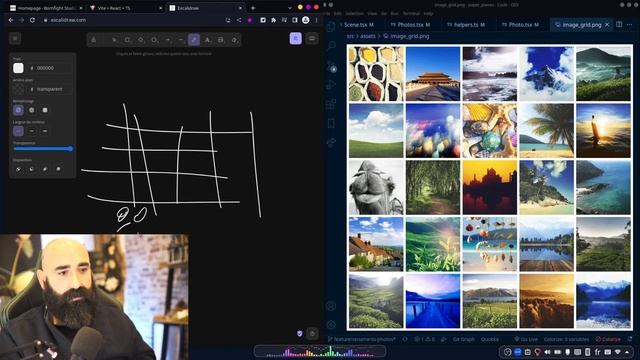Split the VS Code editor

tap(619, 24)
